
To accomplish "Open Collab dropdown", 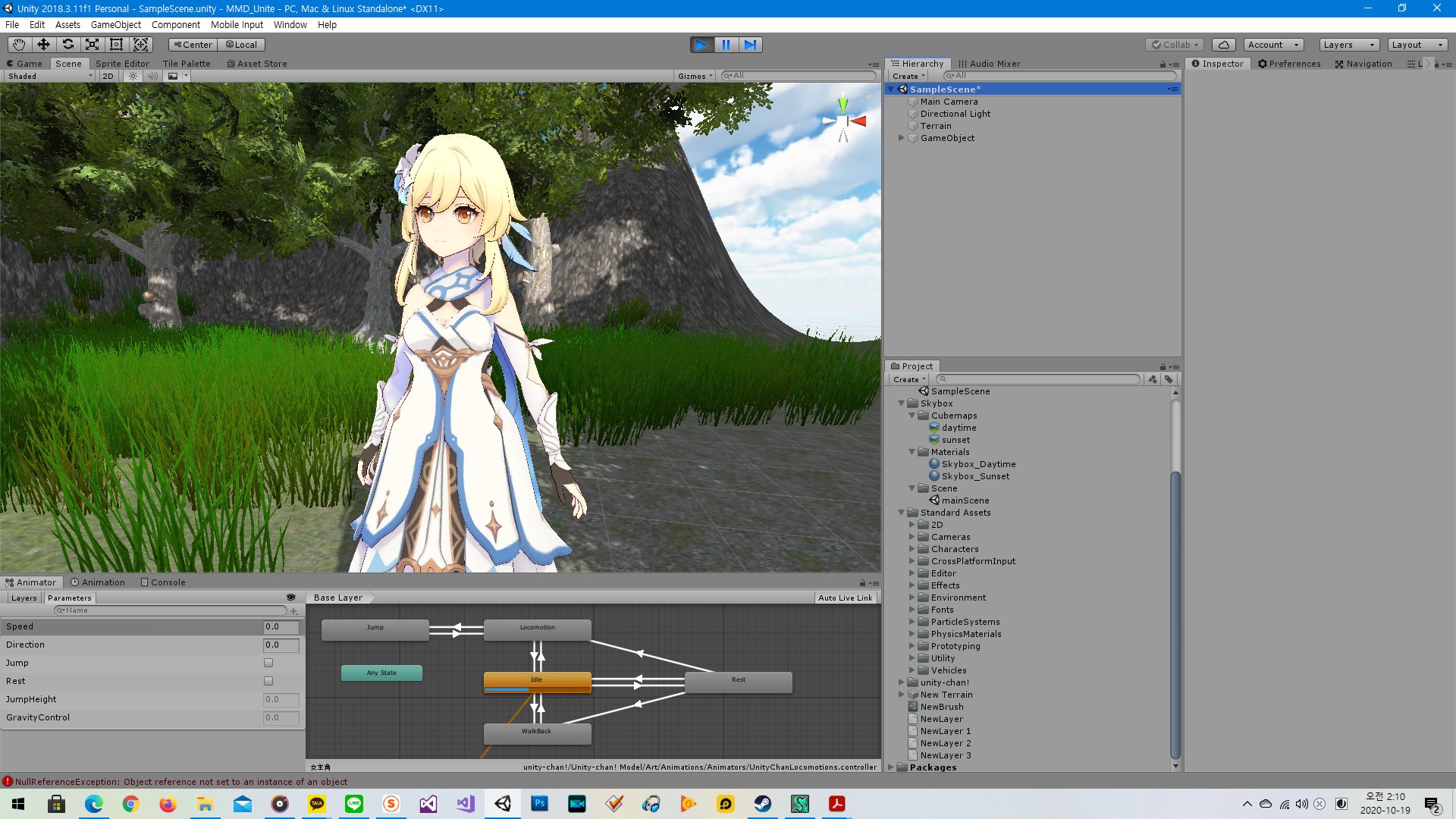I will 1175,45.
